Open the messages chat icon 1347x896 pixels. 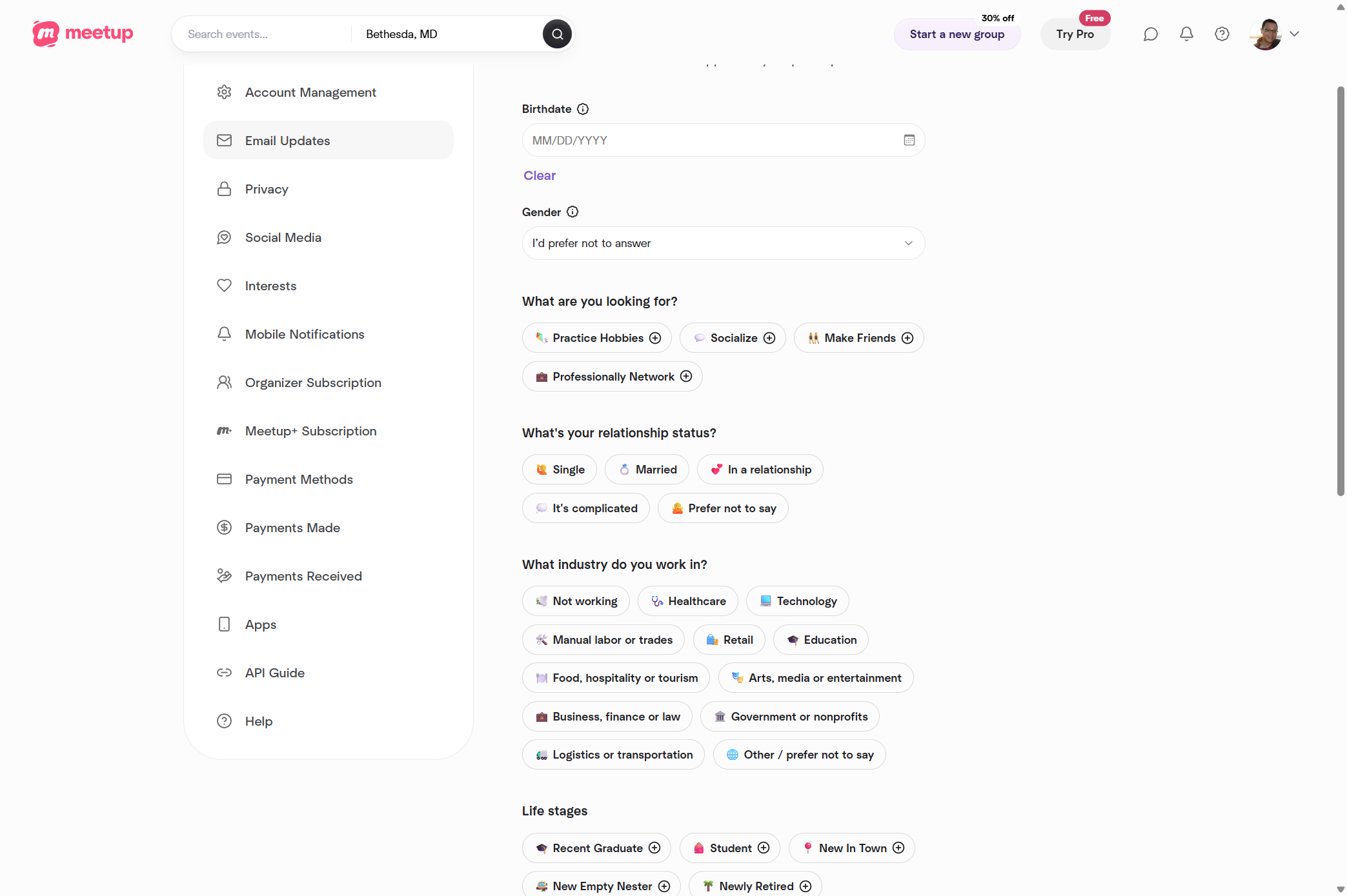pyautogui.click(x=1151, y=34)
